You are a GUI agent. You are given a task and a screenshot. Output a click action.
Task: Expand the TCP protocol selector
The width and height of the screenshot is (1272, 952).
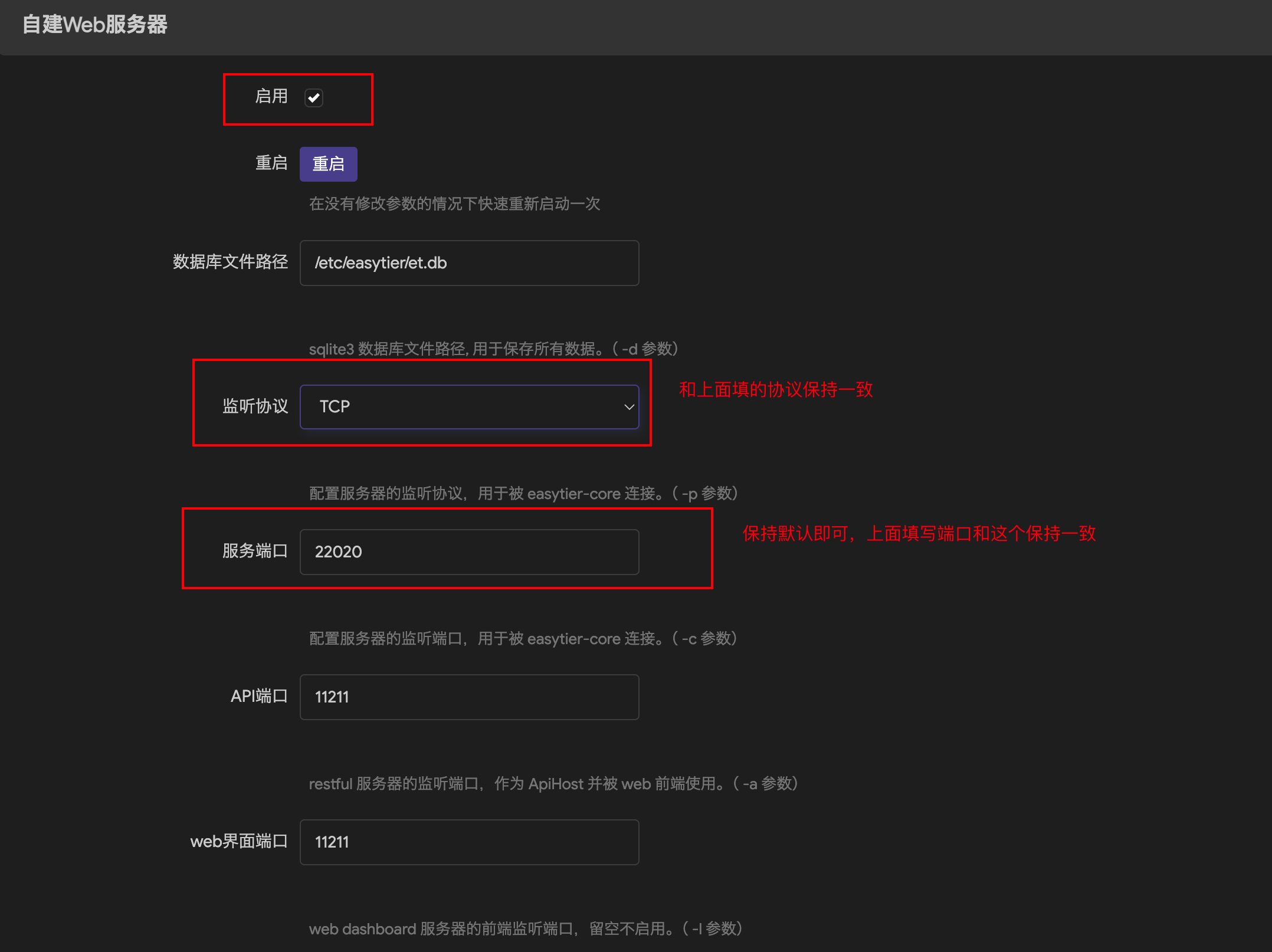(469, 406)
